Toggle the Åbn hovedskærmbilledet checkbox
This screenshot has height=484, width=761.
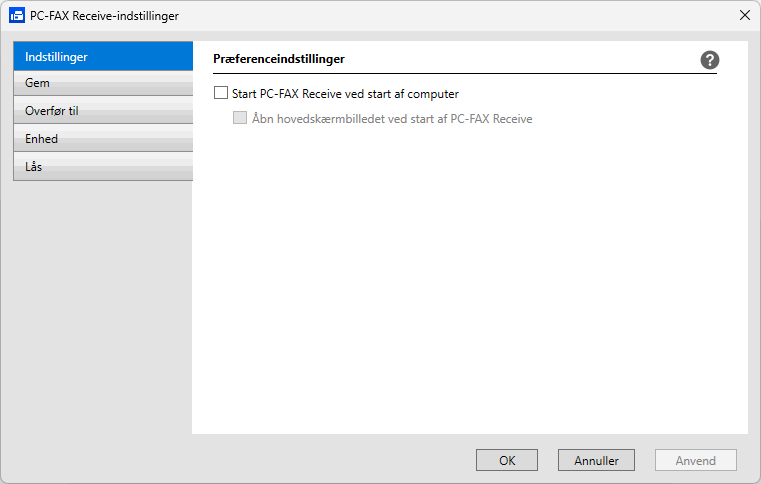(240, 118)
